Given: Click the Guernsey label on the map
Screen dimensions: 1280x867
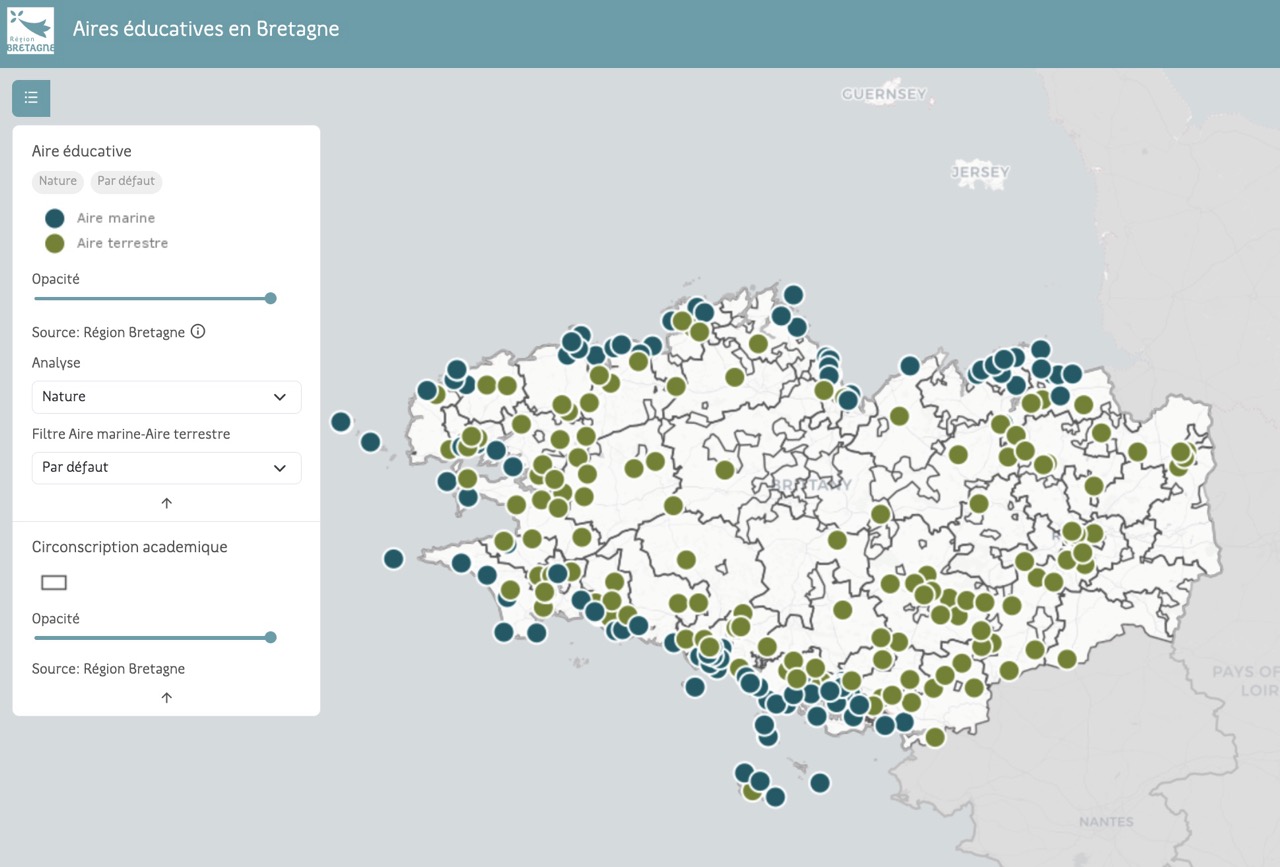Looking at the screenshot, I should point(884,94).
